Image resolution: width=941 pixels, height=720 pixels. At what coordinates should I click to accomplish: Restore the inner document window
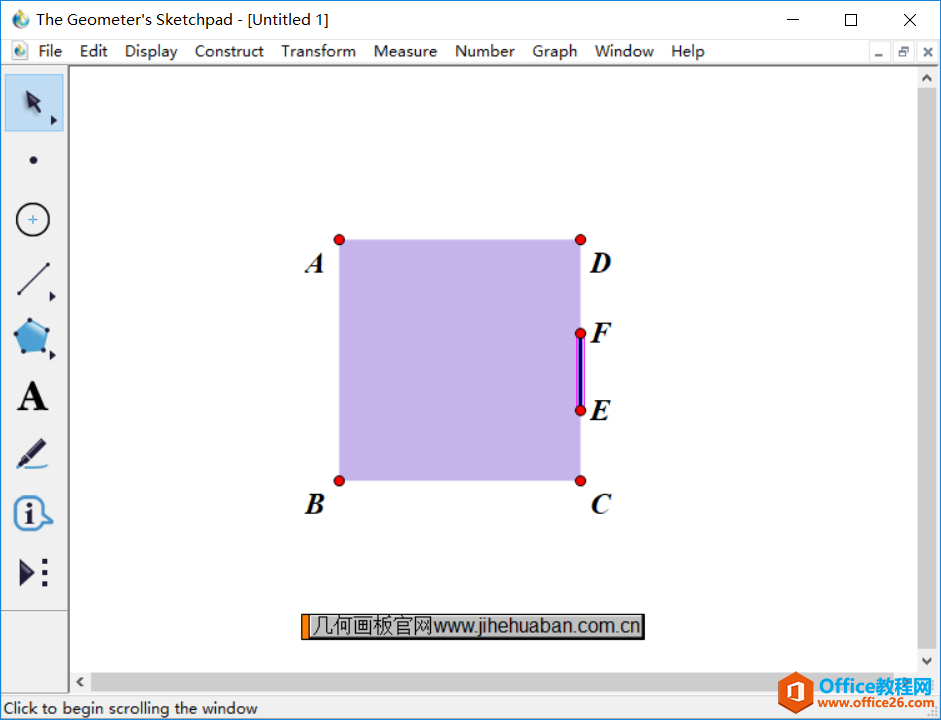[x=903, y=52]
